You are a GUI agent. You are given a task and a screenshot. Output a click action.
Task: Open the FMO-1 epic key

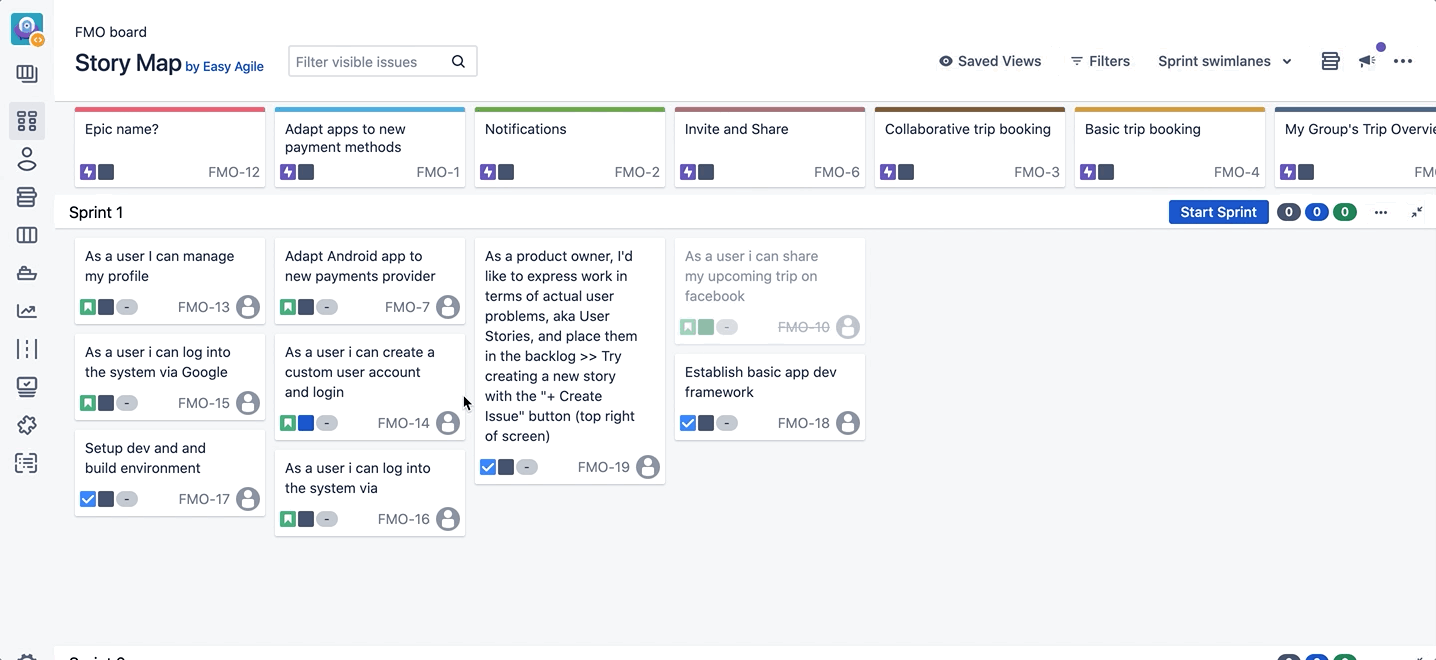[x=438, y=172]
